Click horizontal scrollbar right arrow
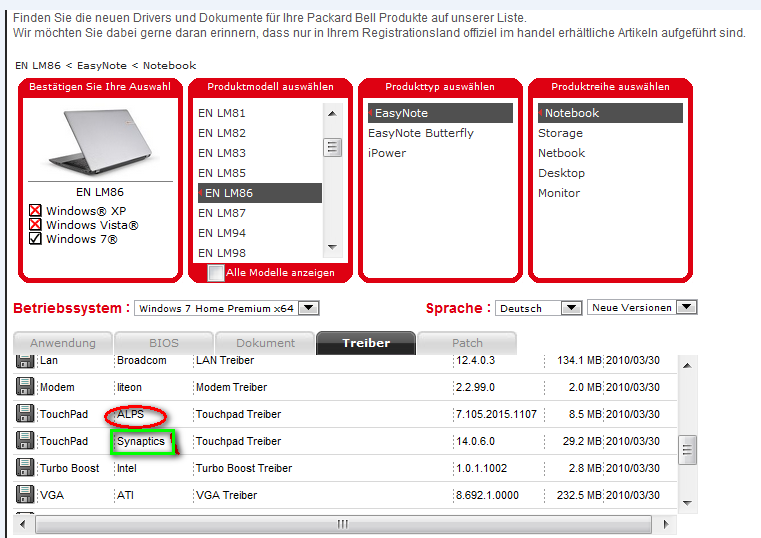This screenshot has width=761, height=538. pos(666,524)
